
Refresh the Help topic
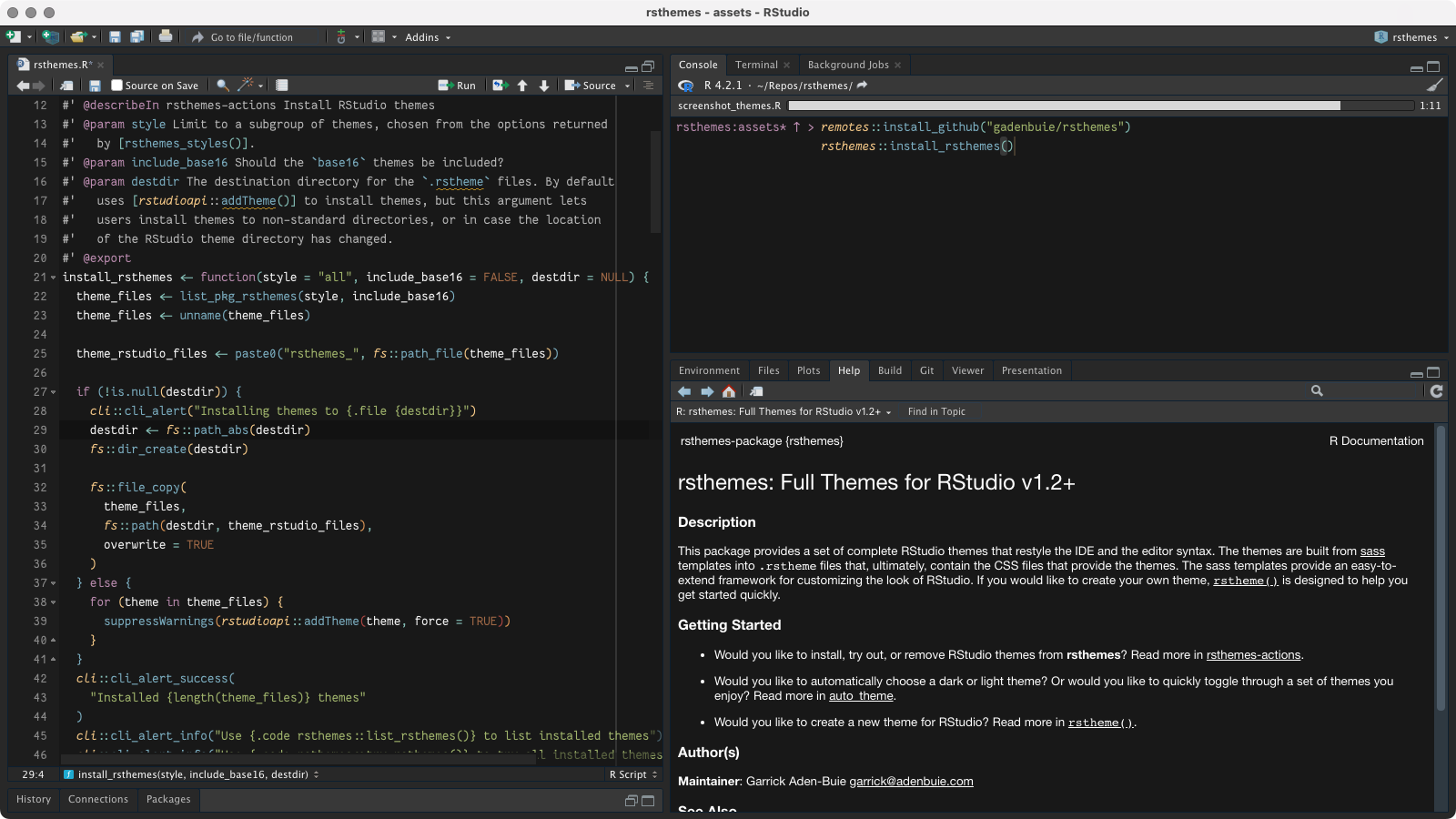coord(1436,391)
